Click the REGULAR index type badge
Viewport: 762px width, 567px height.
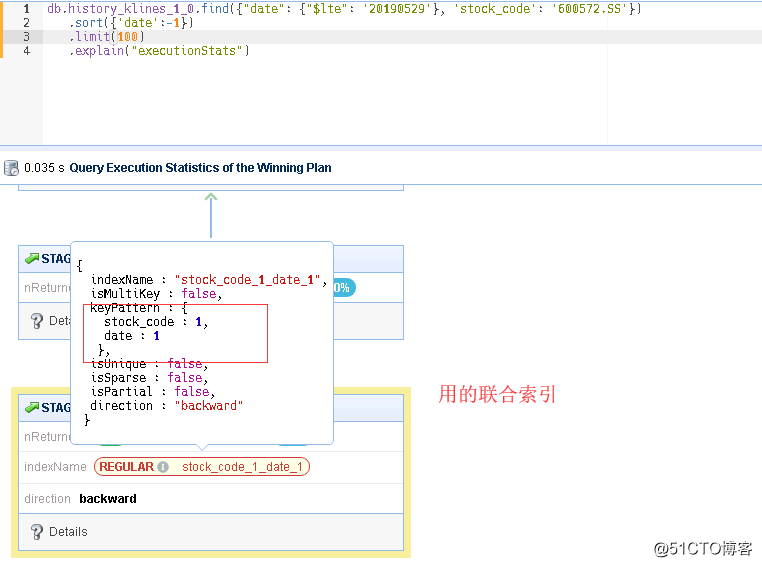[x=126, y=467]
